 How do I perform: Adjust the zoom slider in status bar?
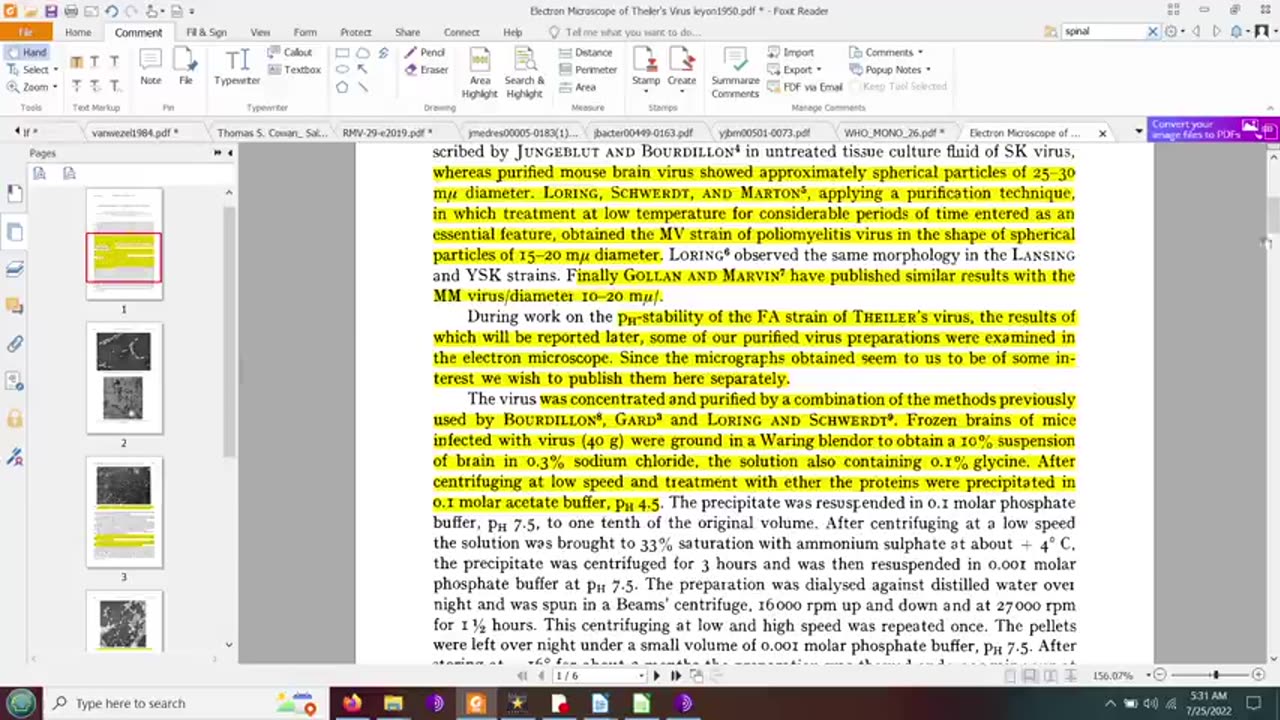click(1216, 676)
